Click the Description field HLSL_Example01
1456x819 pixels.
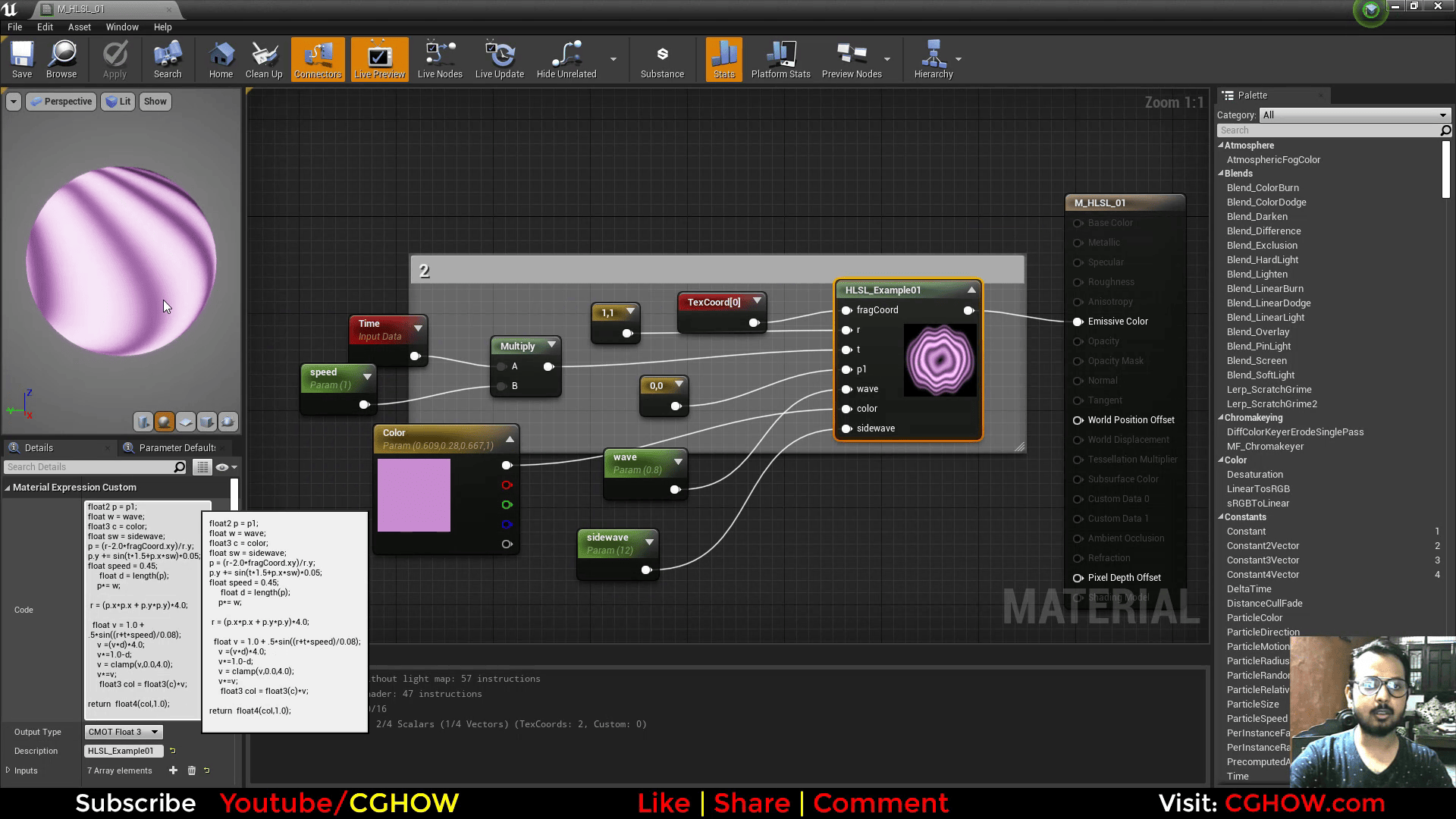[x=124, y=751]
